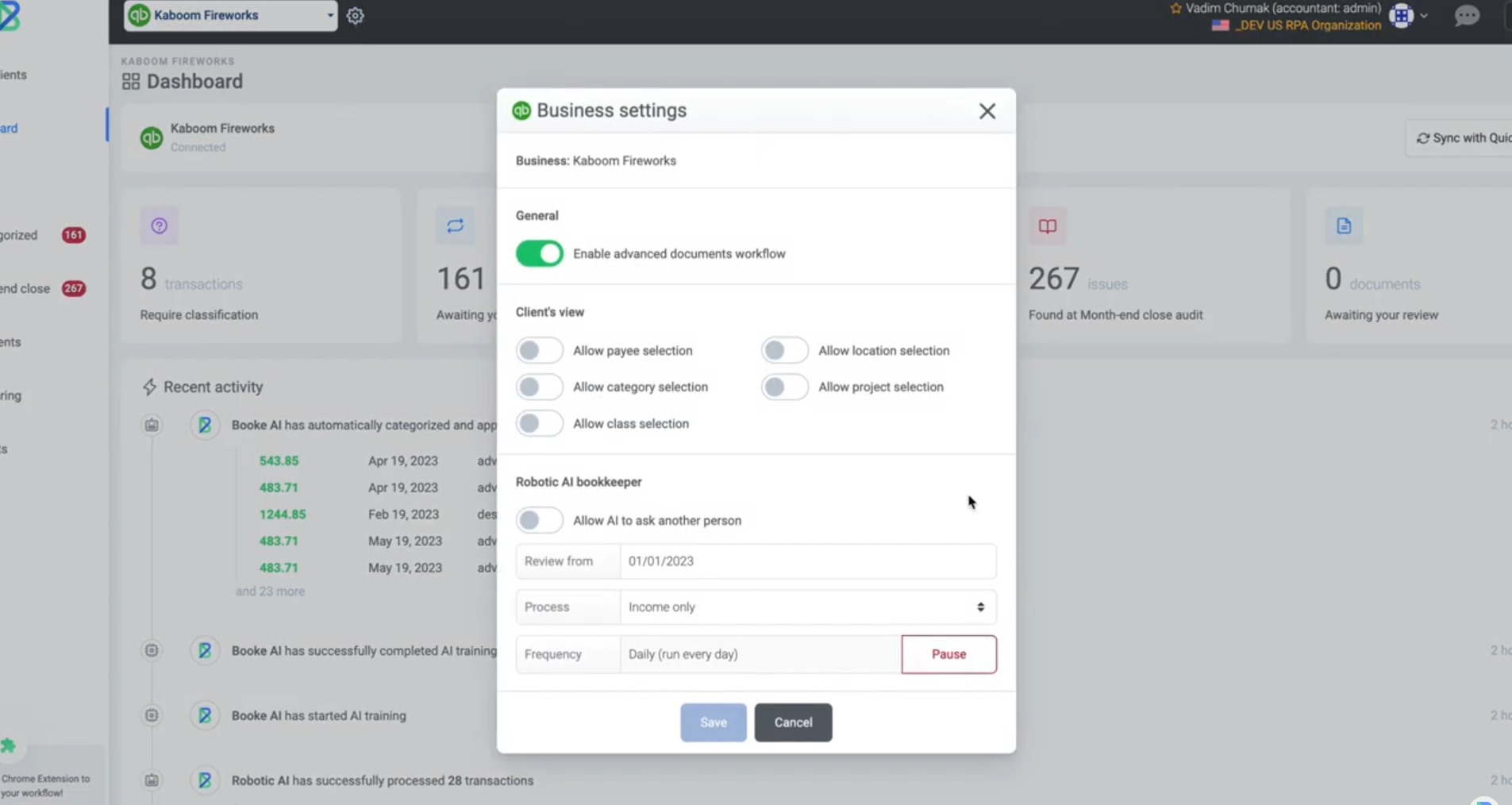This screenshot has width=1512, height=805.
Task: Open the Kaboom Fireworks business selector
Action: click(x=230, y=15)
